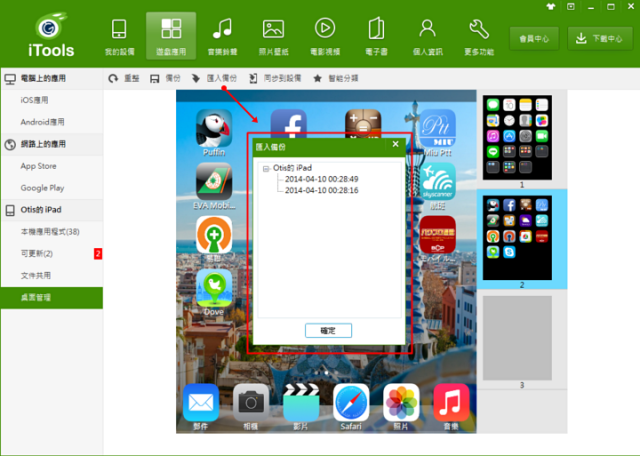The width and height of the screenshot is (640, 456).
Task: Collapse the Otis的 iPad tree node in the dialog
Action: [266, 169]
